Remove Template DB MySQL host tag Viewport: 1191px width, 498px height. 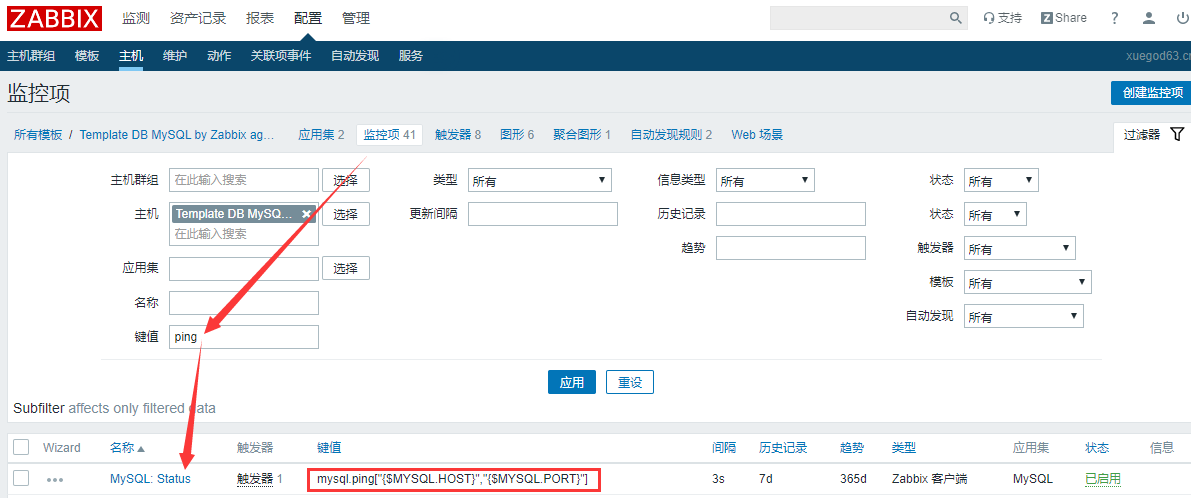coord(306,214)
